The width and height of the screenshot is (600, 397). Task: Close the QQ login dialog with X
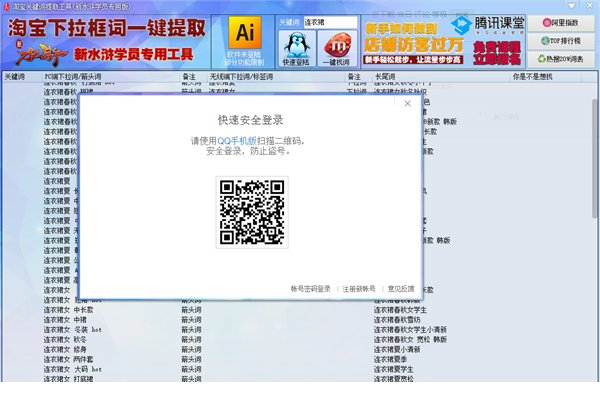(x=408, y=103)
